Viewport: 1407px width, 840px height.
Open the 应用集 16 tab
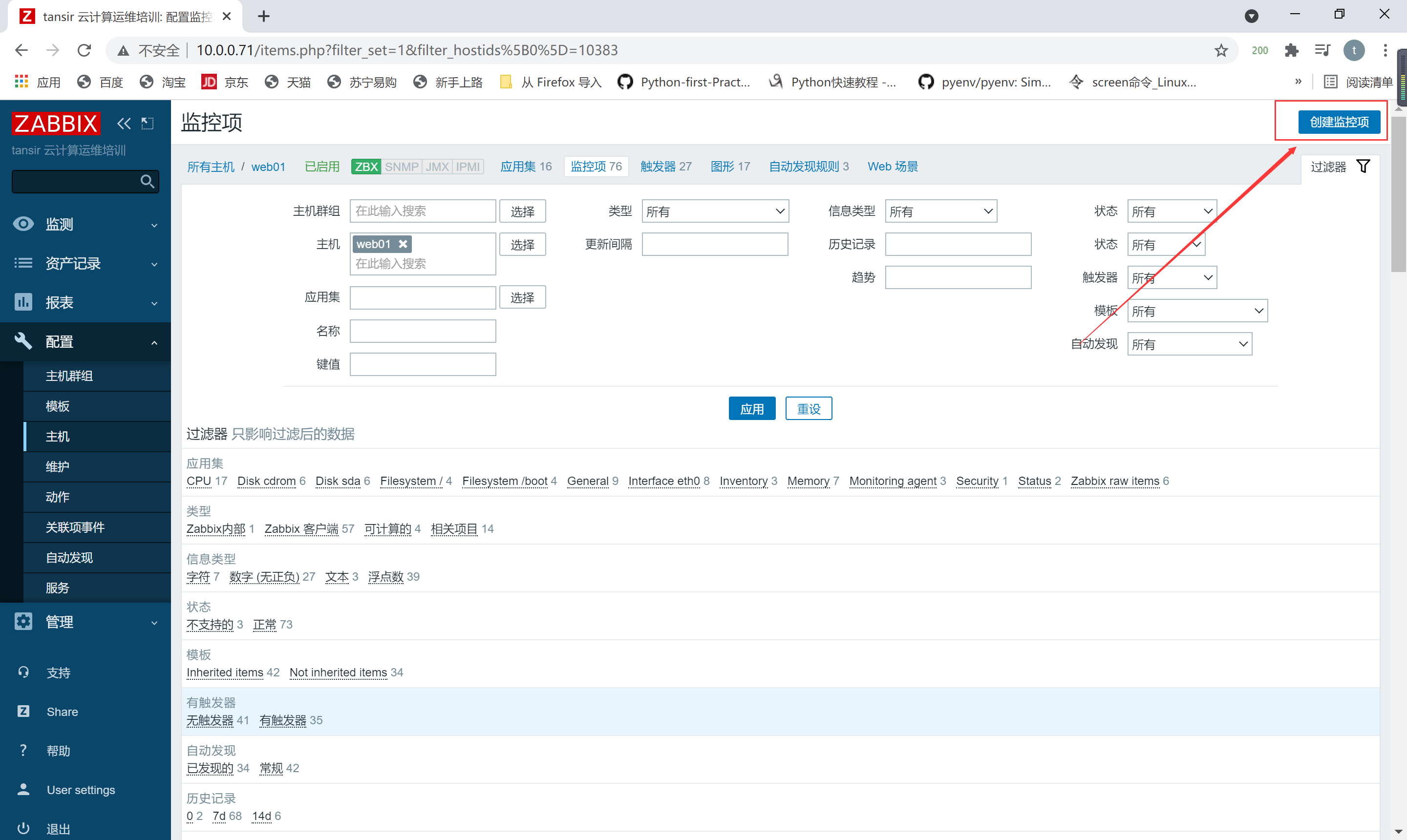pos(526,167)
